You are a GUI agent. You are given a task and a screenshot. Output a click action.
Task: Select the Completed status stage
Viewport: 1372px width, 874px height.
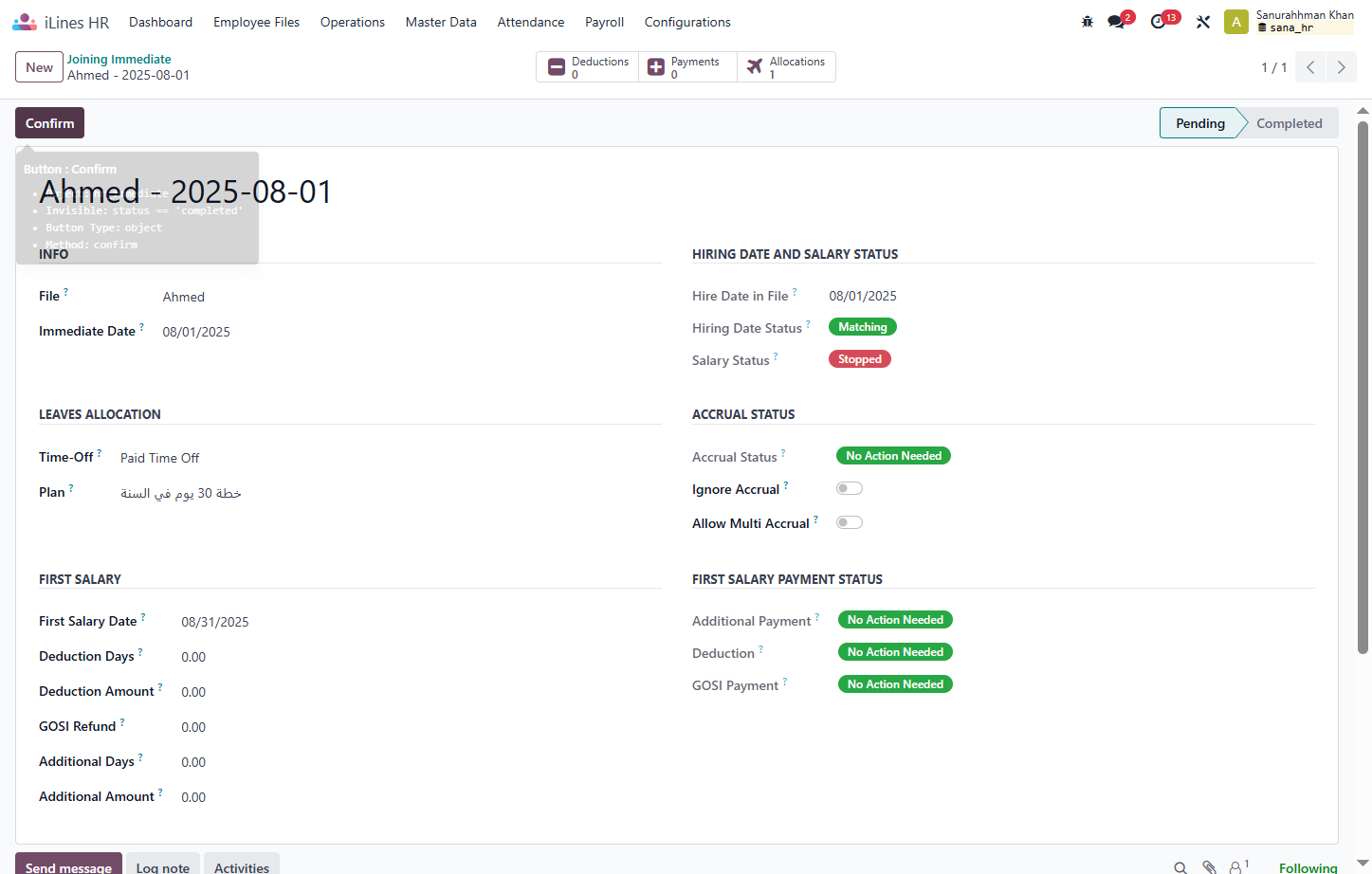pos(1289,123)
